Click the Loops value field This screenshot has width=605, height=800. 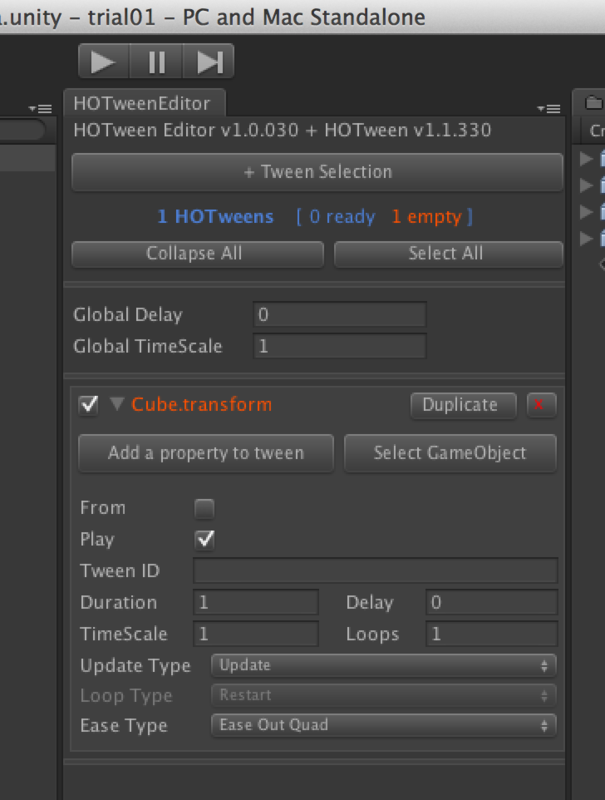click(491, 634)
